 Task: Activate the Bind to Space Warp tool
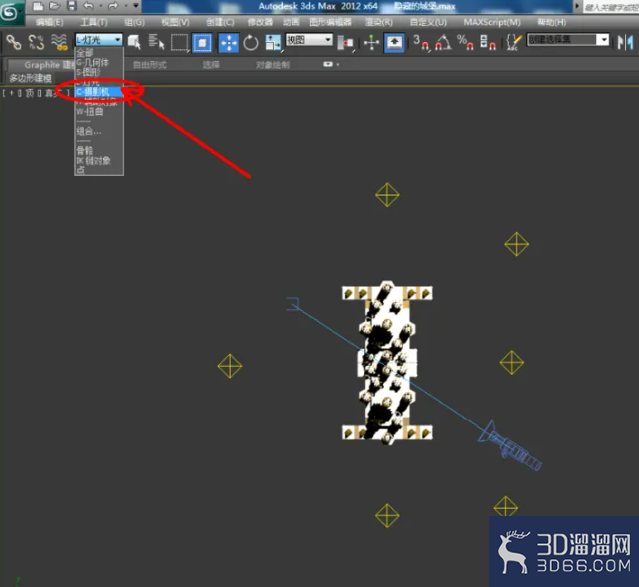[x=59, y=42]
